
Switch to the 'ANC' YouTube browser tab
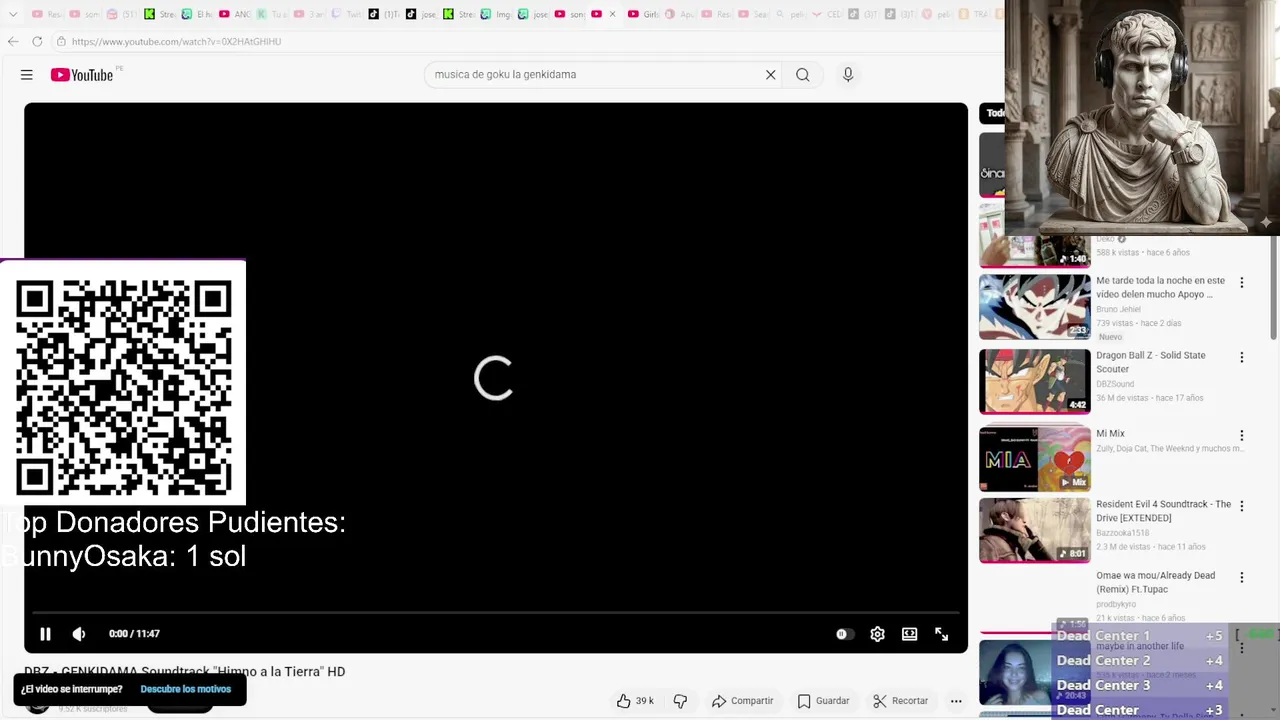(x=234, y=14)
